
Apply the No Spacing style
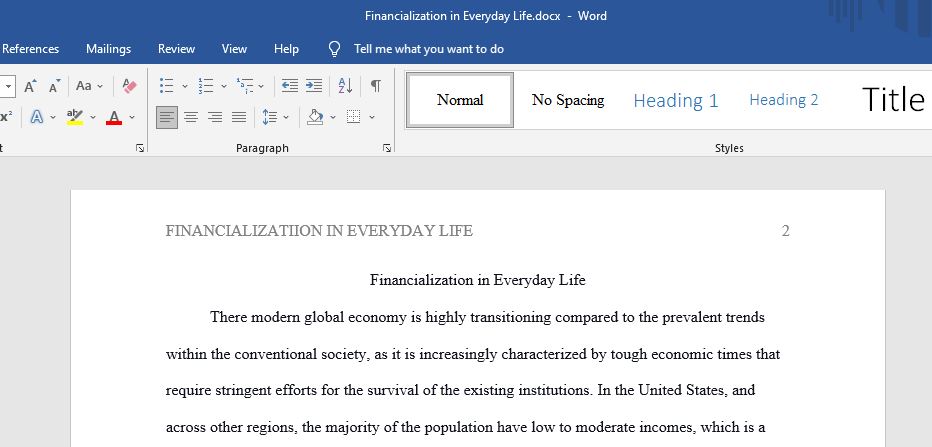click(x=568, y=100)
